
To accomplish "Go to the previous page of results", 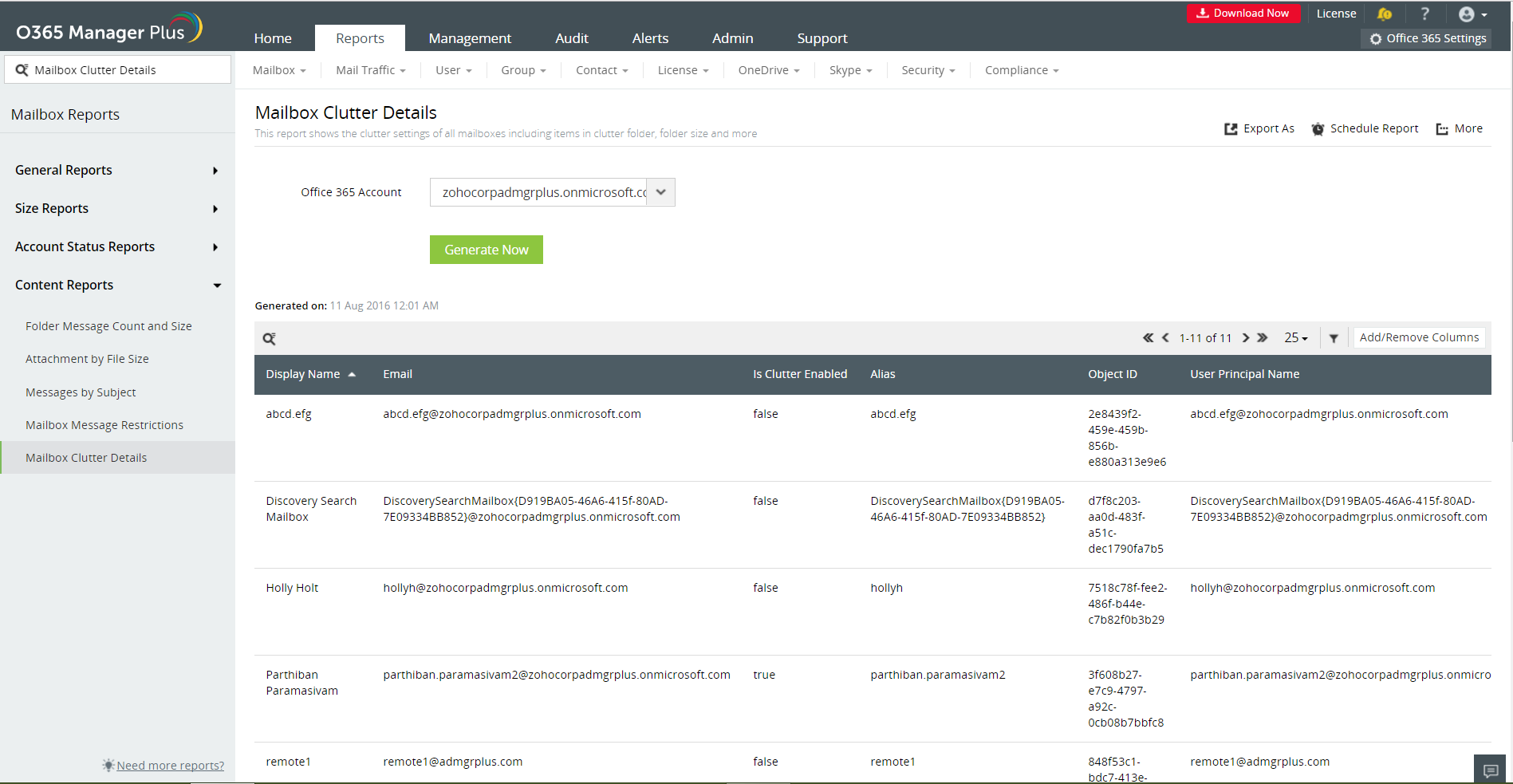I will pos(1165,337).
